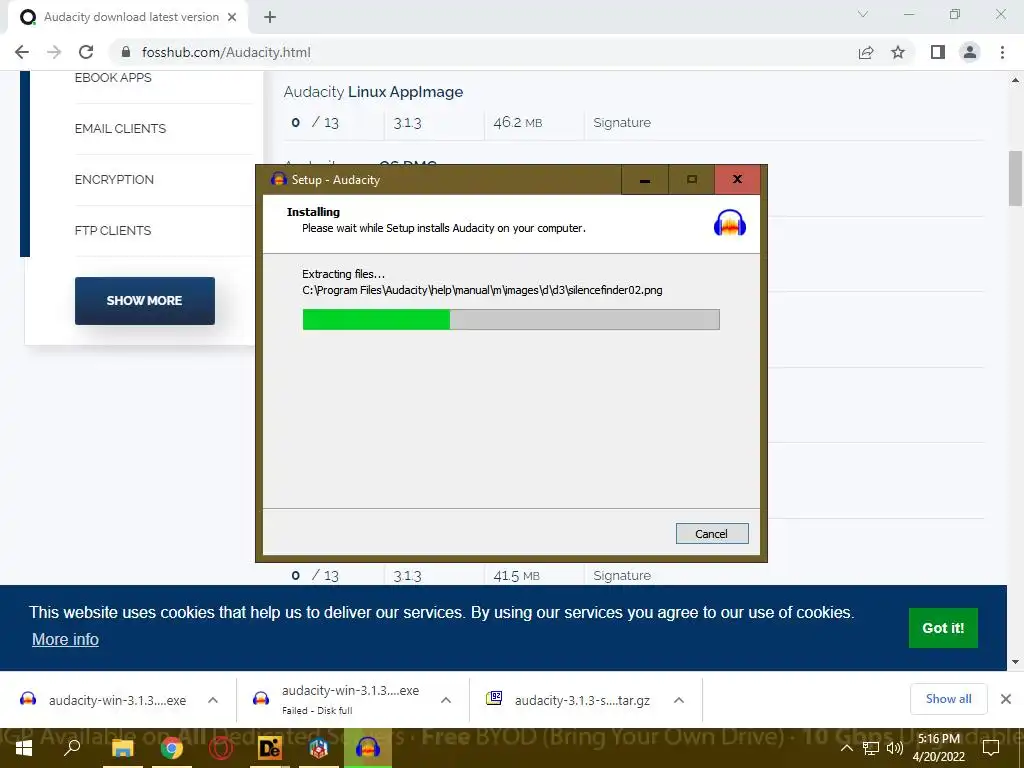The height and width of the screenshot is (768, 1024).
Task: Open network status tray icon
Action: [871, 748]
